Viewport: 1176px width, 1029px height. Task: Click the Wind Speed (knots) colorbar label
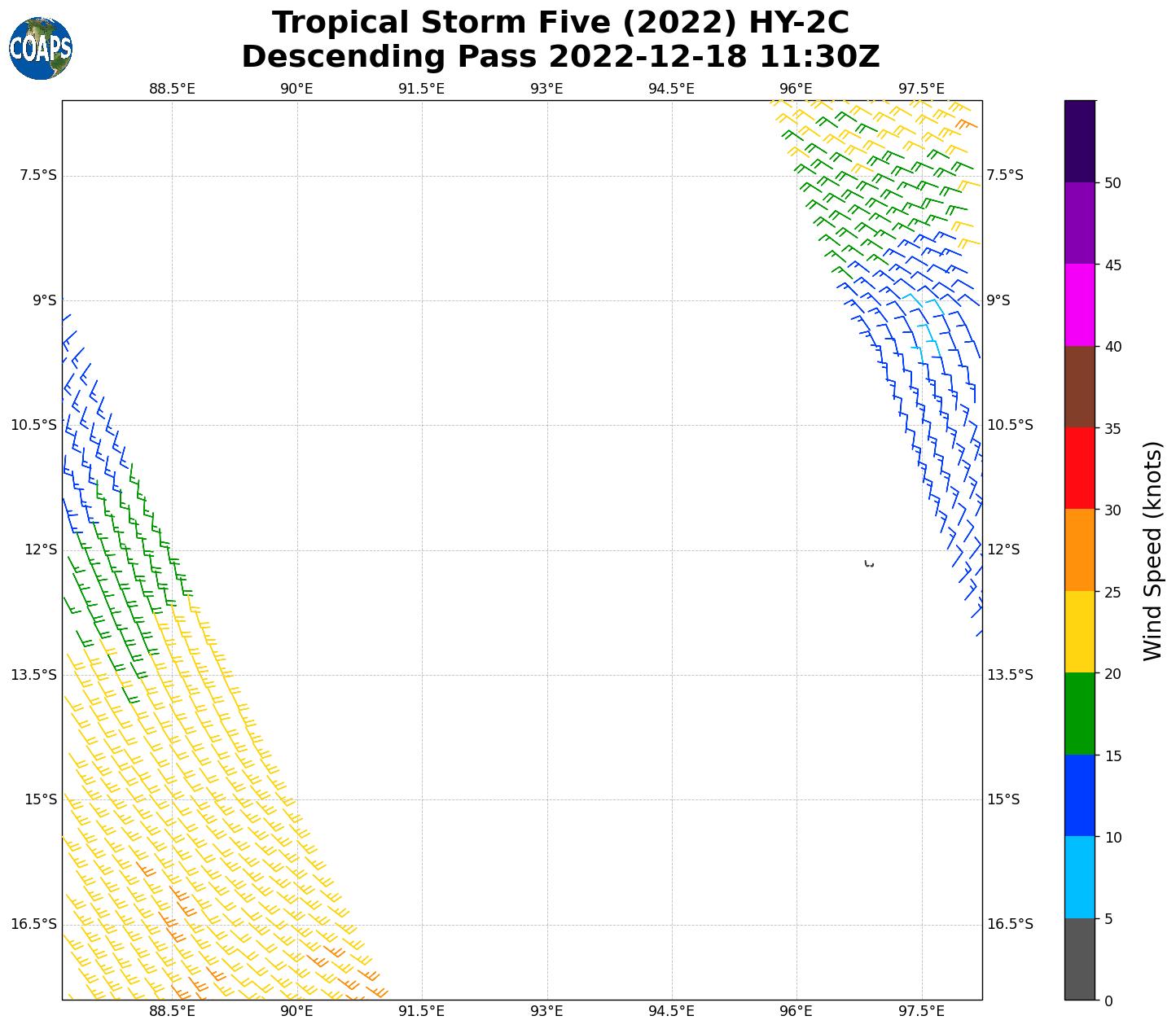(x=1153, y=550)
